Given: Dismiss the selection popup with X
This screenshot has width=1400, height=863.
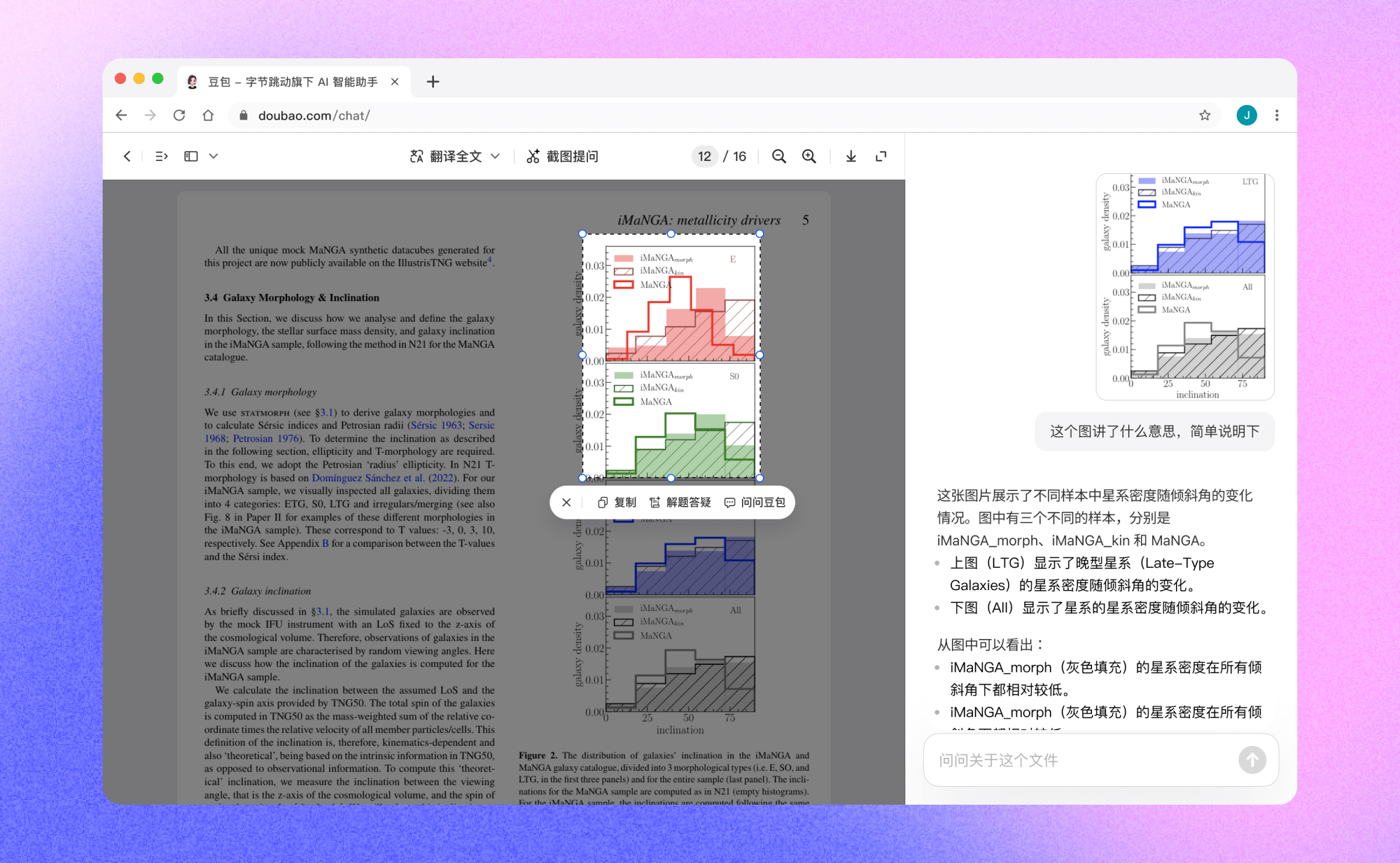Looking at the screenshot, I should tap(566, 502).
